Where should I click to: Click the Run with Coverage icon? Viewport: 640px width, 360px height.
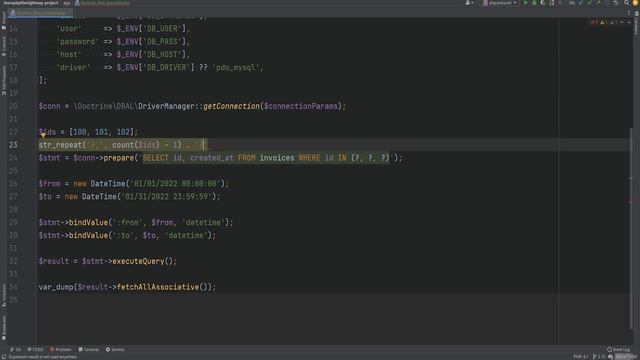coord(543,3)
